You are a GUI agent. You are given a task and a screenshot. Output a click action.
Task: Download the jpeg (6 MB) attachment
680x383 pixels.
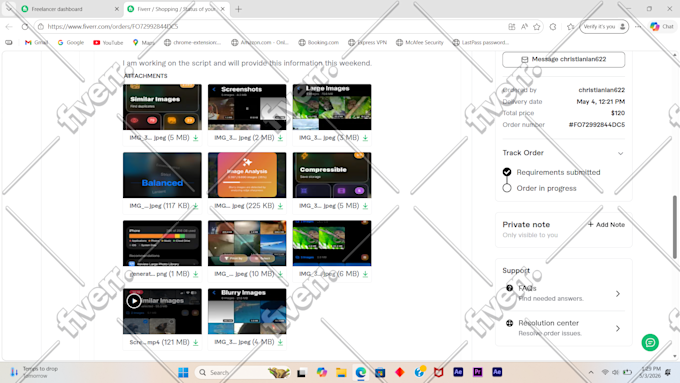[365, 274]
